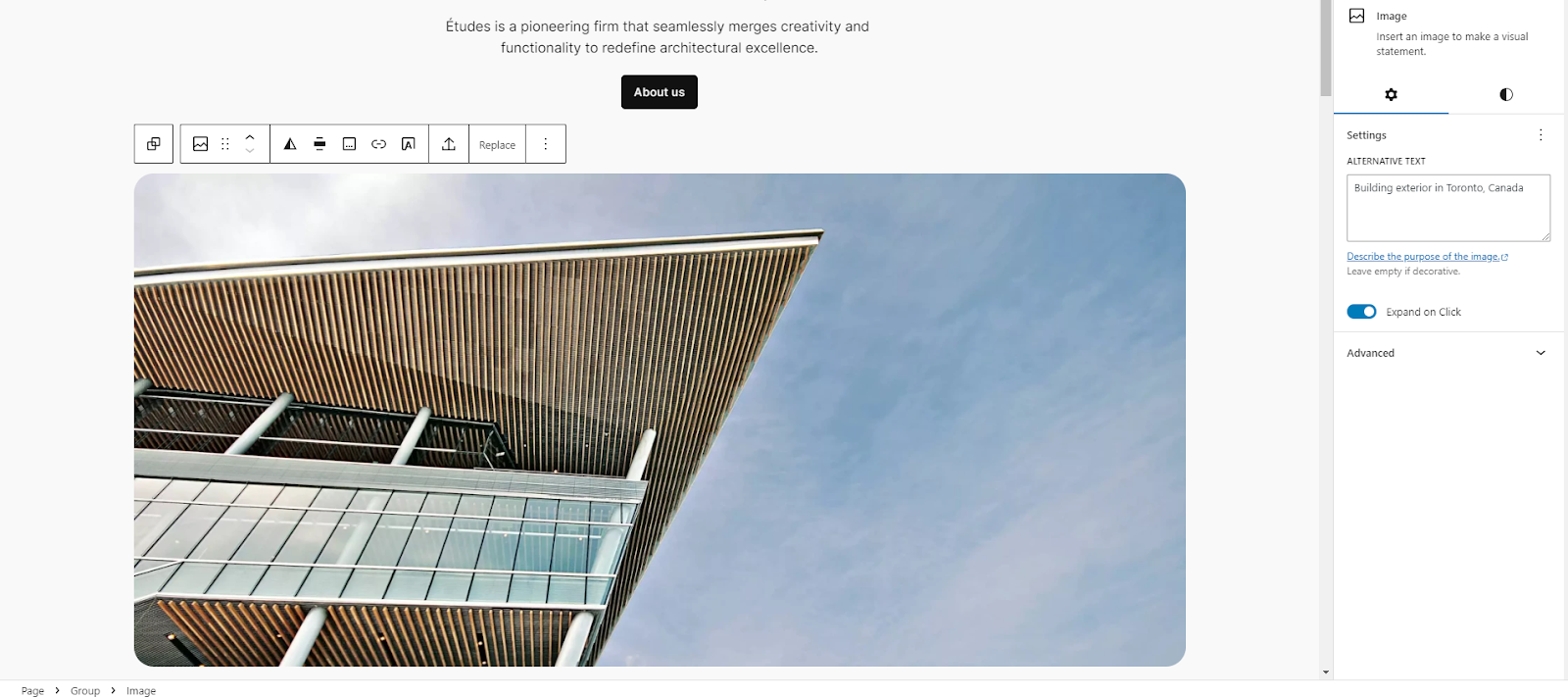Image resolution: width=1568 pixels, height=697 pixels.
Task: Add text over image icon
Action: [x=409, y=144]
